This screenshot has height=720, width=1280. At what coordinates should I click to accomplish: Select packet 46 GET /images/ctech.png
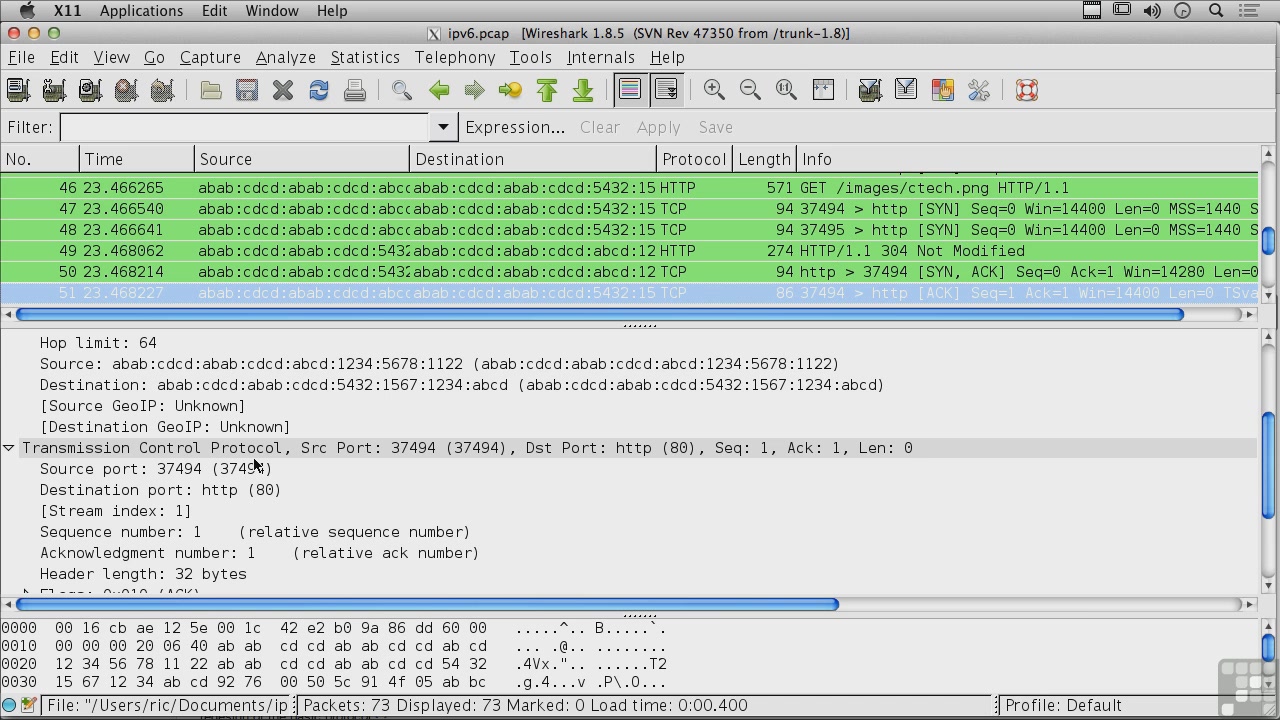coord(629,188)
